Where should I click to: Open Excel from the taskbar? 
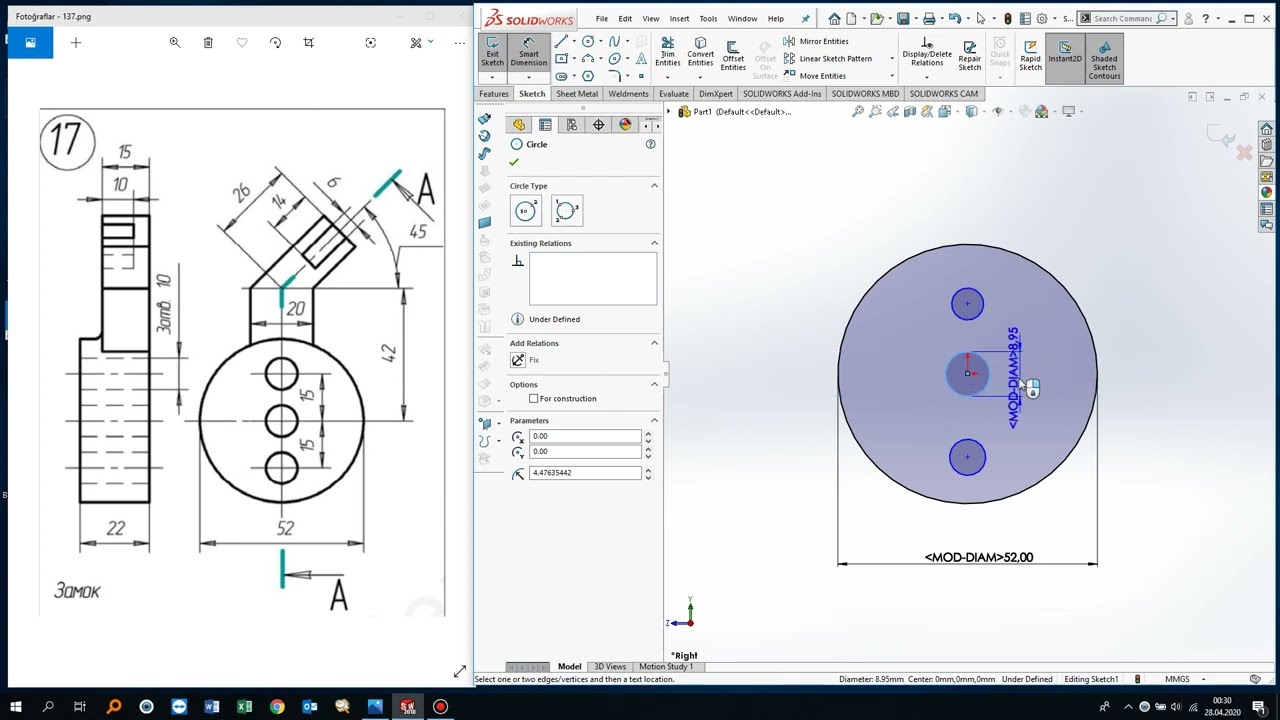[x=244, y=707]
